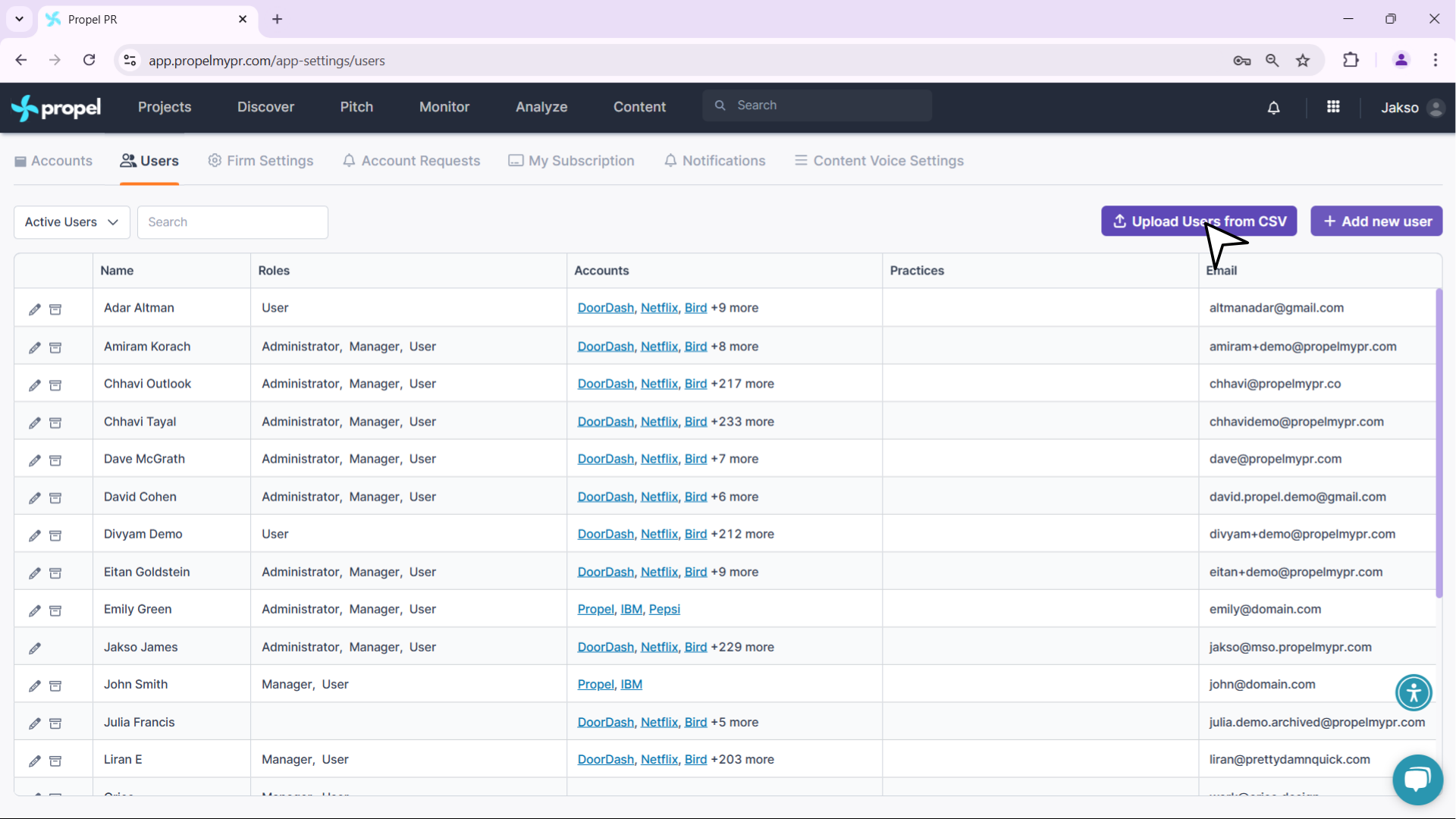Click the Roles column header
Screen dimensions: 1456x819
274,271
